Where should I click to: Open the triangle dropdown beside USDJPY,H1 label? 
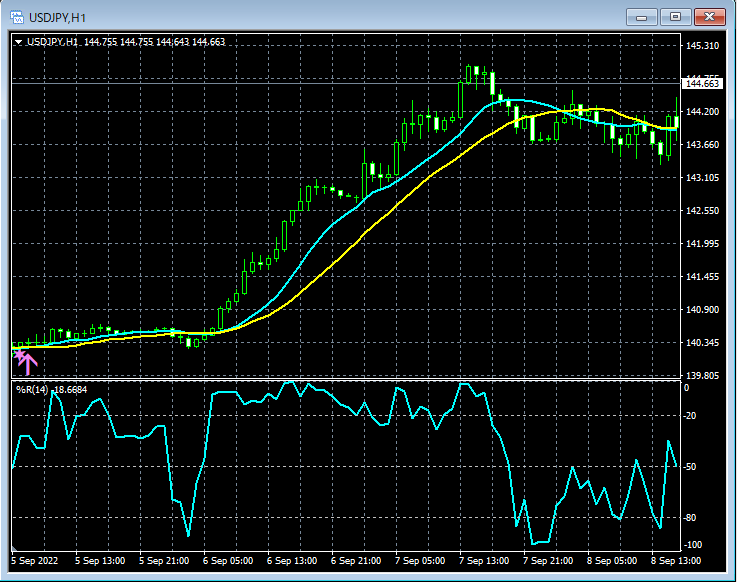[x=18, y=42]
